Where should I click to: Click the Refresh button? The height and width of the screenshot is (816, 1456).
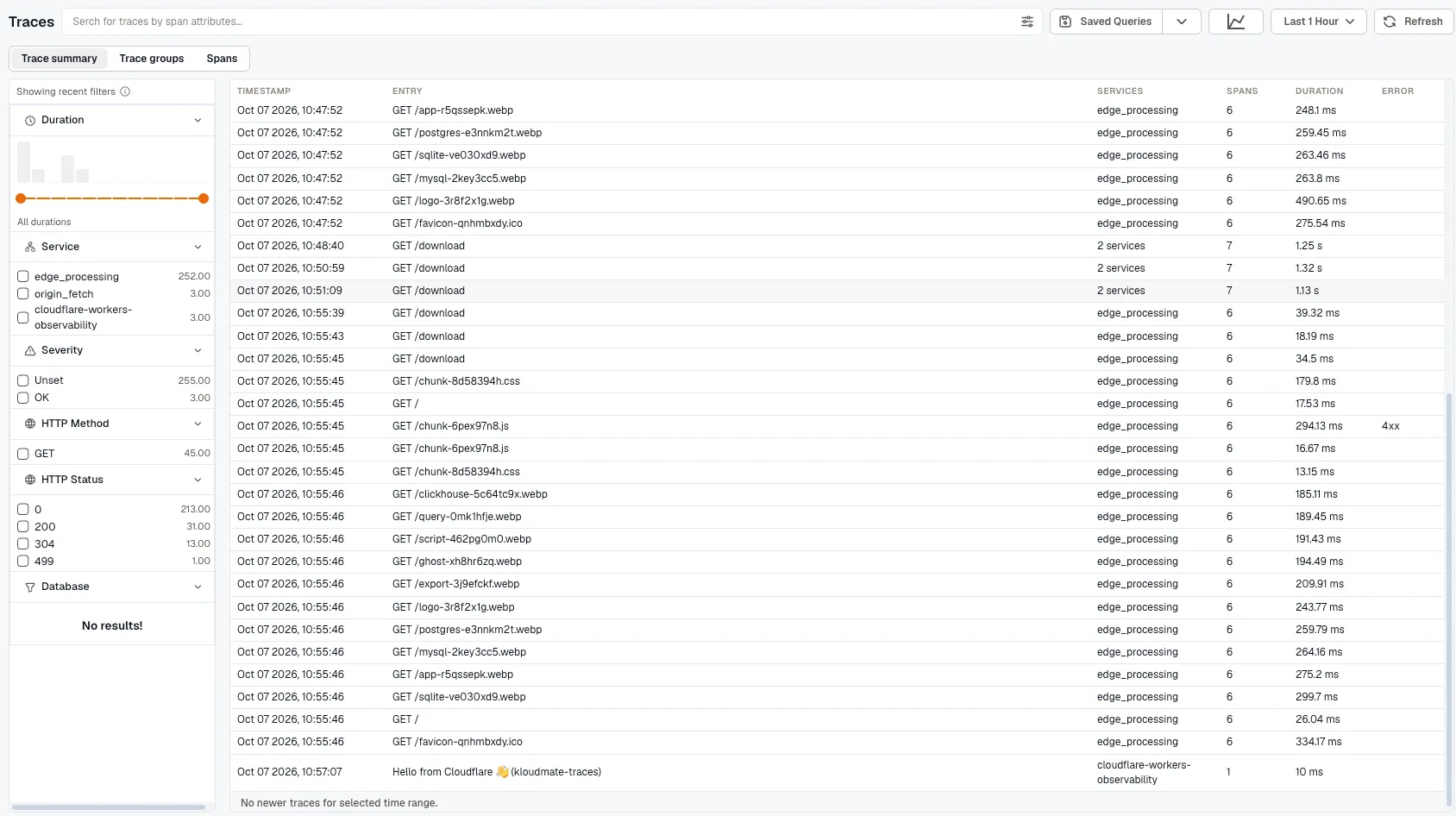point(1414,22)
